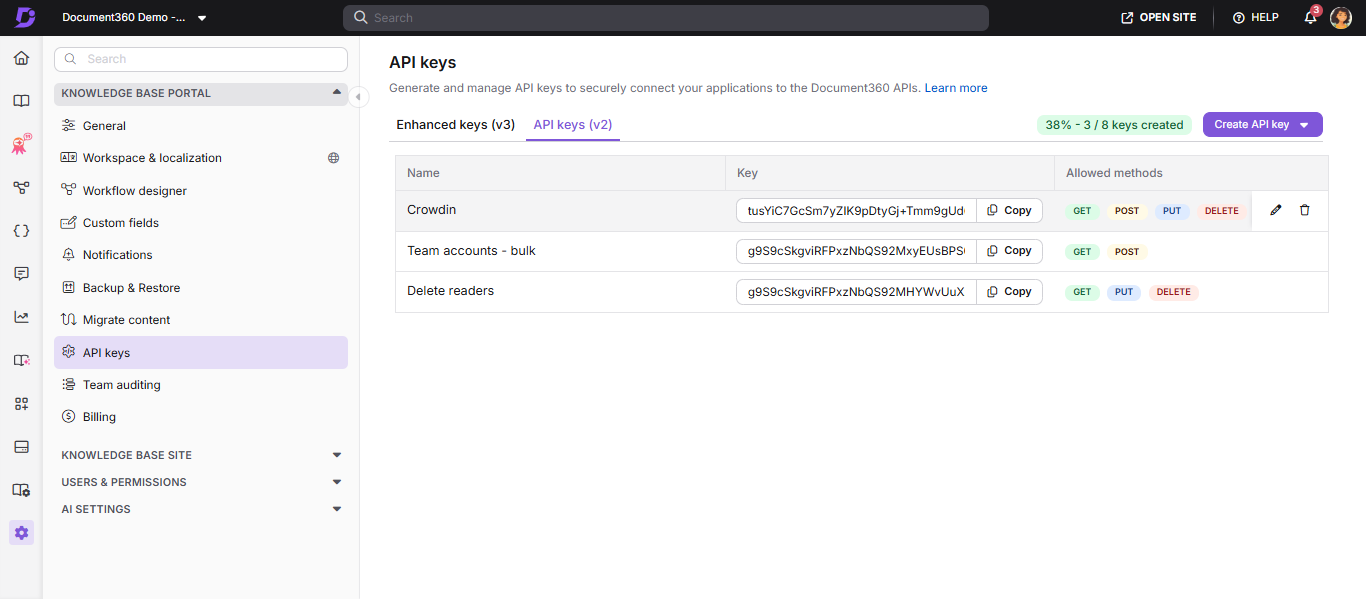This screenshot has height=599, width=1366.
Task: Open Backup & Restore
Action: click(201, 288)
